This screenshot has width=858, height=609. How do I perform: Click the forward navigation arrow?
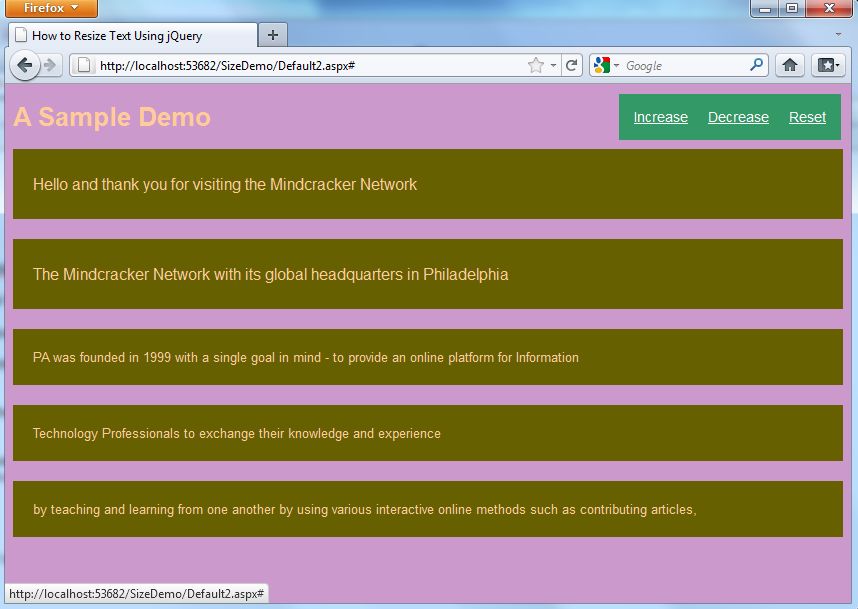pos(50,66)
